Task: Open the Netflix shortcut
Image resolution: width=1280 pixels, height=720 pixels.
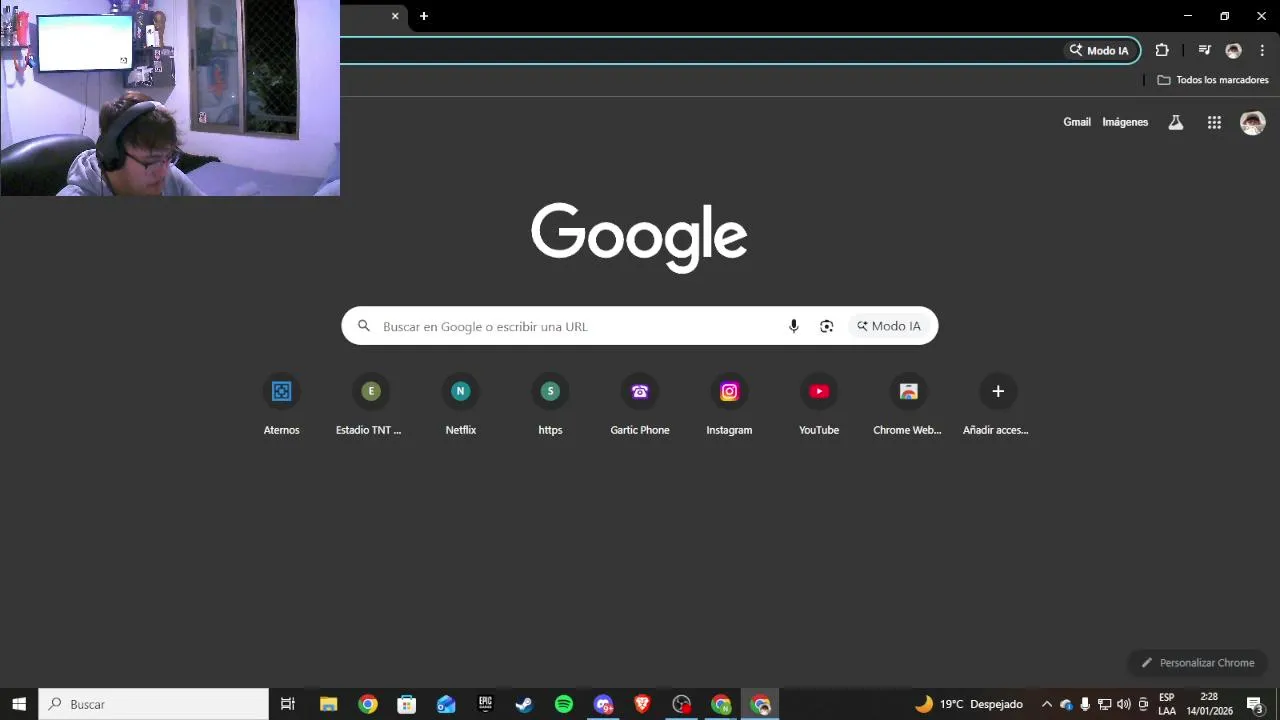Action: [x=460, y=405]
